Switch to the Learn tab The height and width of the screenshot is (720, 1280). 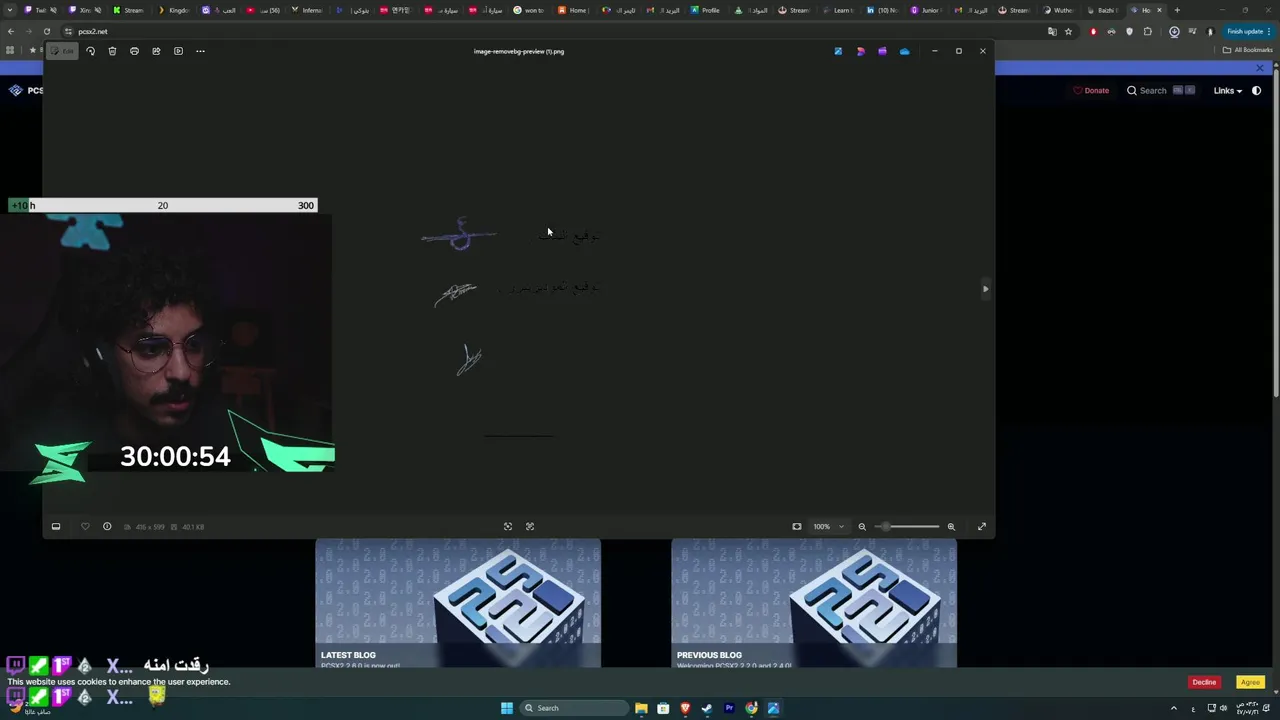click(x=841, y=10)
